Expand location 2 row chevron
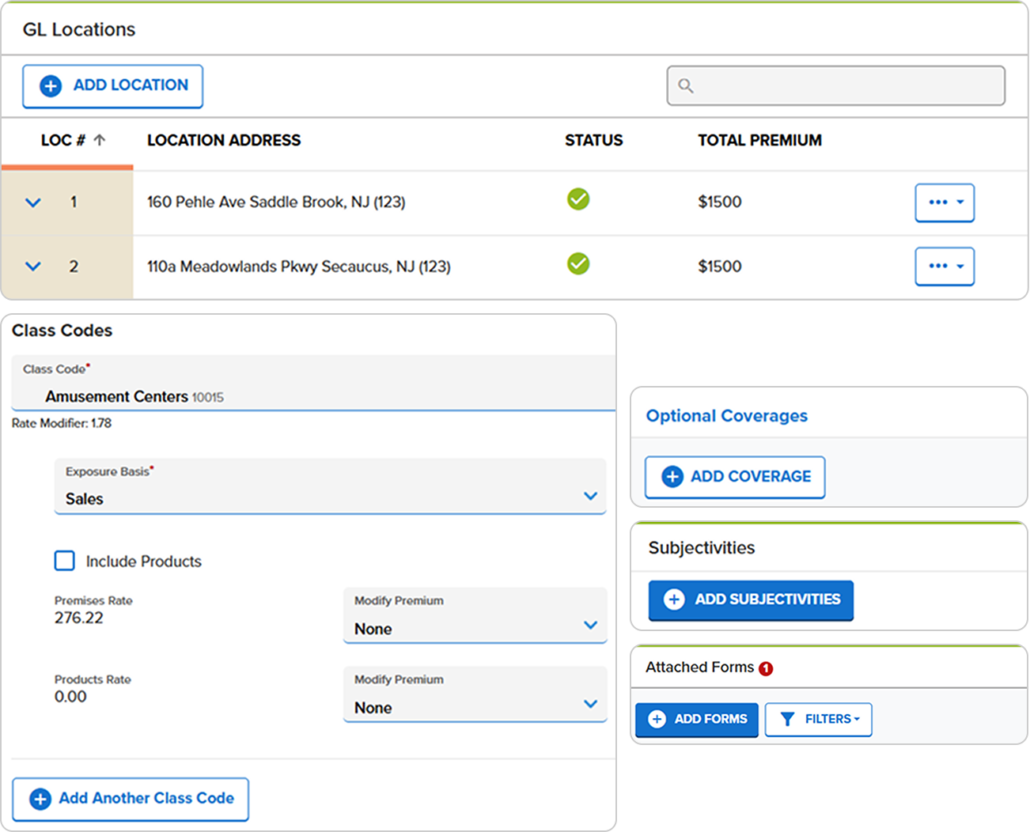This screenshot has height=832, width=1030. point(33,267)
